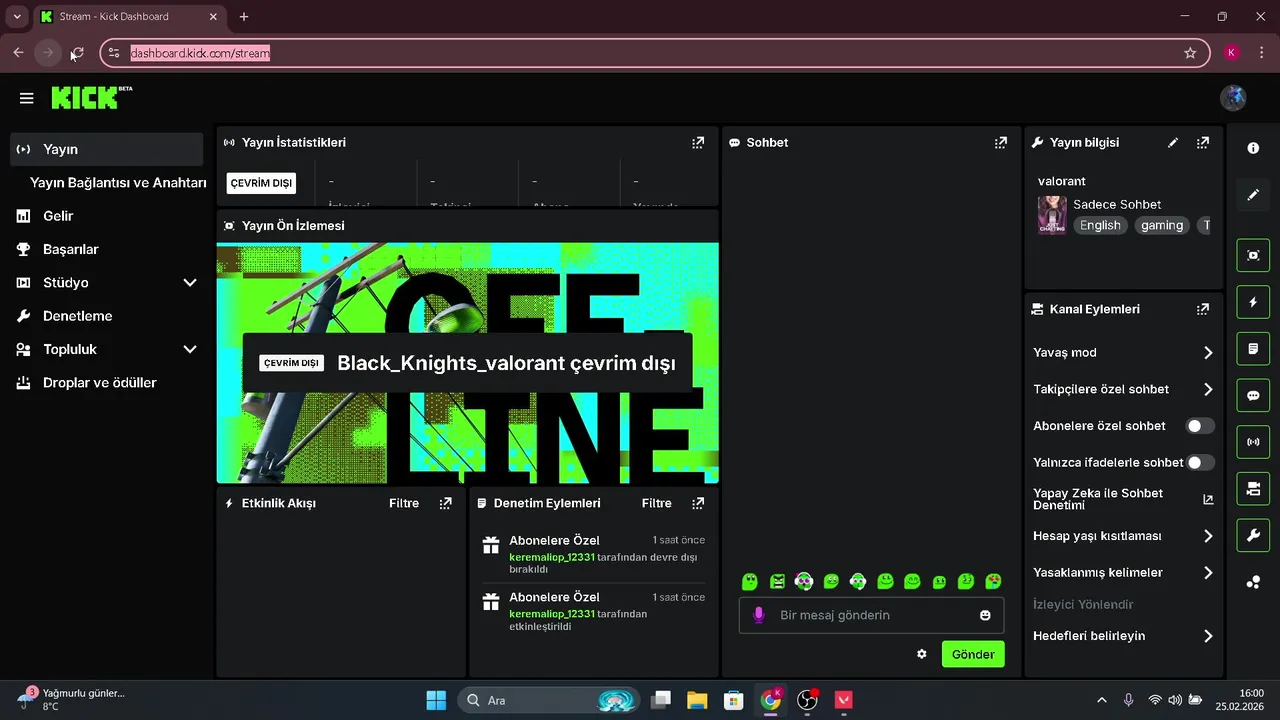Open Hesap yaşı kısıtlaması options chevron
Screen dimensions: 1280x720
[1208, 536]
